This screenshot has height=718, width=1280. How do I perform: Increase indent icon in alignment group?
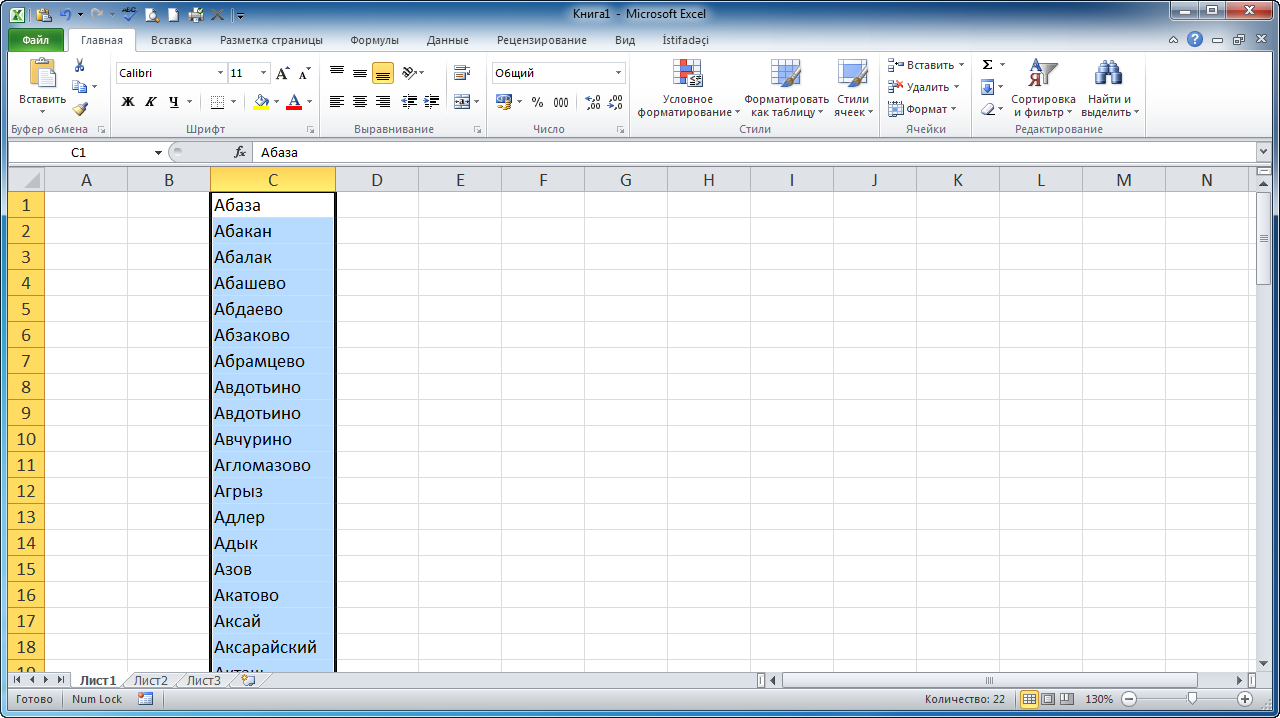coord(432,102)
